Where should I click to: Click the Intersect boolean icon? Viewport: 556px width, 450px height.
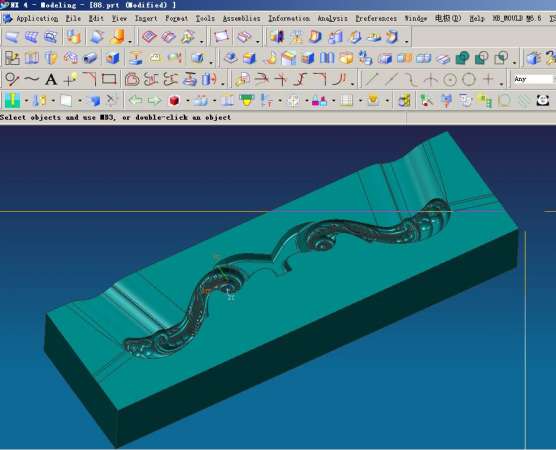[x=501, y=58]
